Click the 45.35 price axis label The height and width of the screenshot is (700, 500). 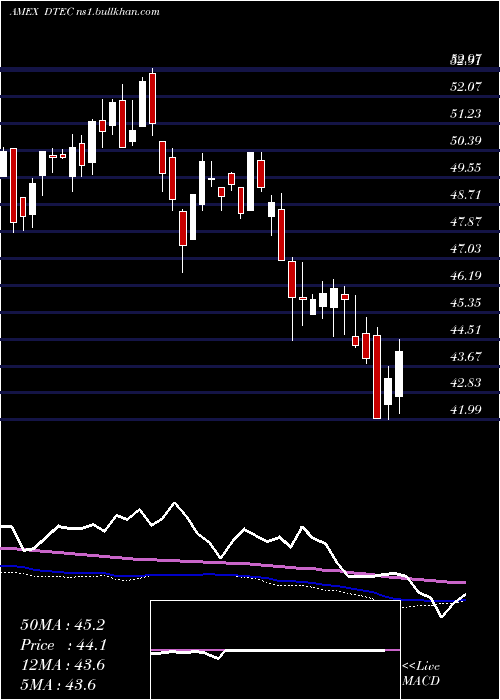(466, 303)
